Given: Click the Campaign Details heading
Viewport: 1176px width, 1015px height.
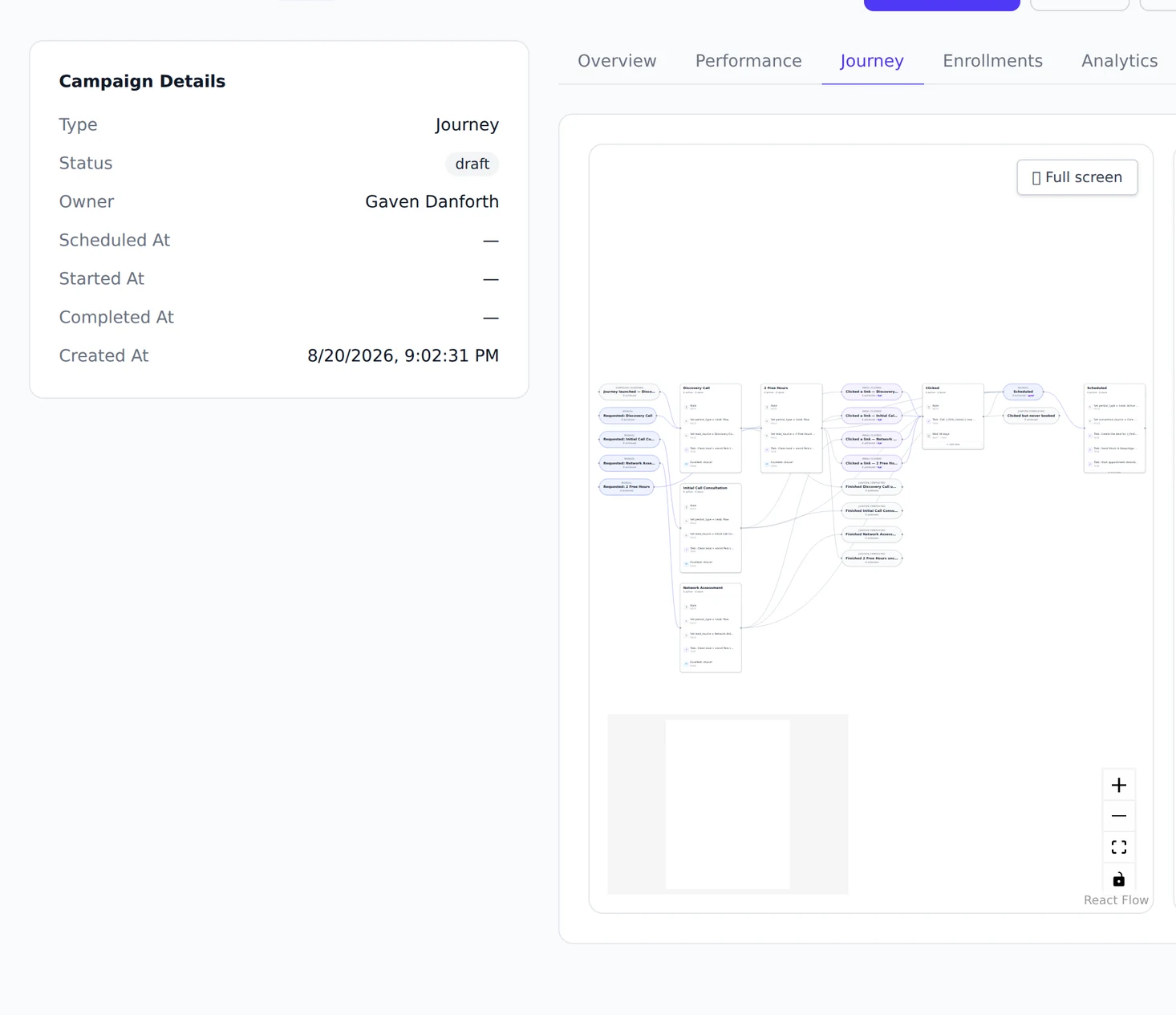Looking at the screenshot, I should pyautogui.click(x=142, y=81).
